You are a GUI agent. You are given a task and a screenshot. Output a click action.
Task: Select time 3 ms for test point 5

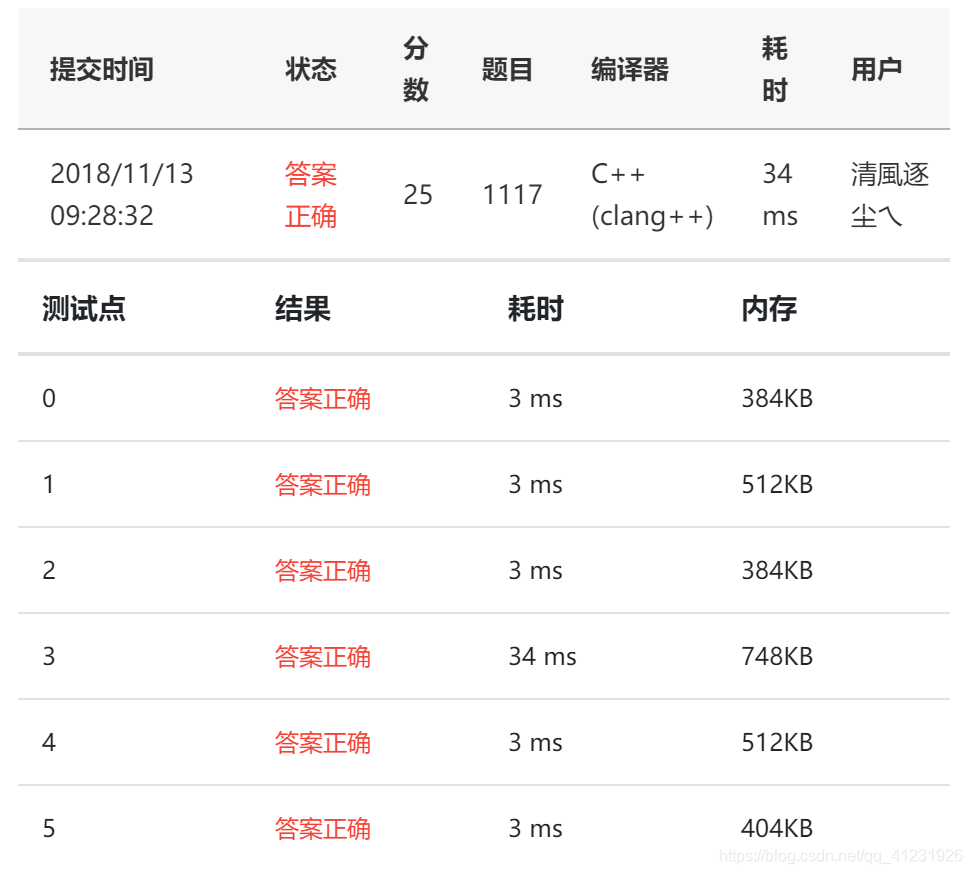click(536, 829)
